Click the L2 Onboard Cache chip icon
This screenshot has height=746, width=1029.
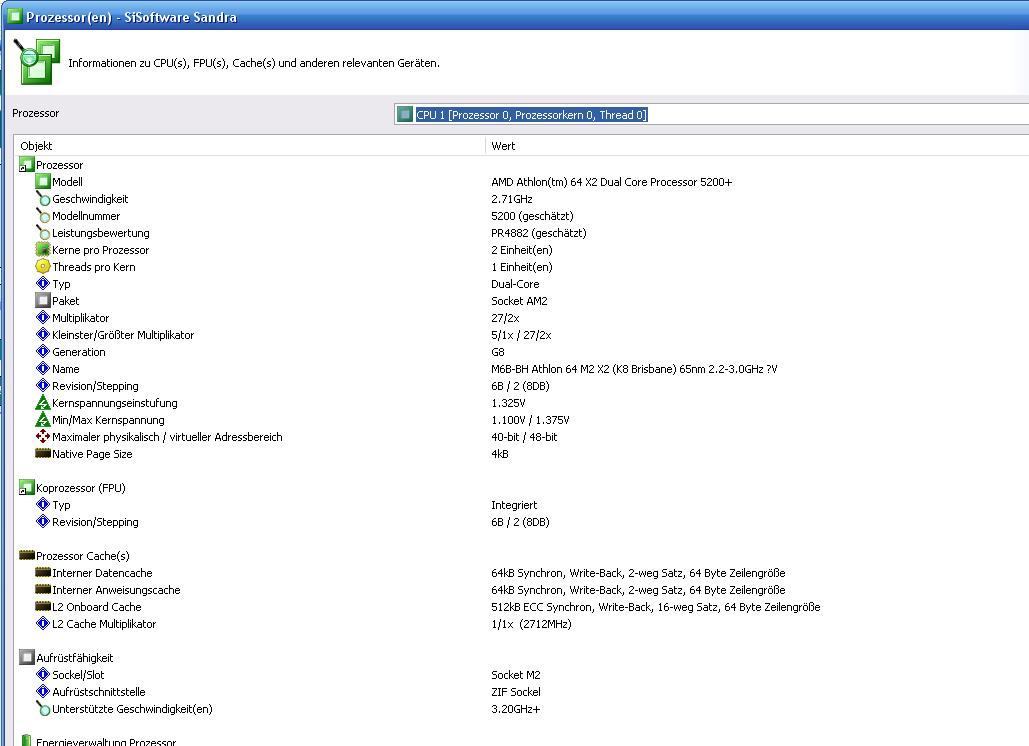click(x=43, y=606)
